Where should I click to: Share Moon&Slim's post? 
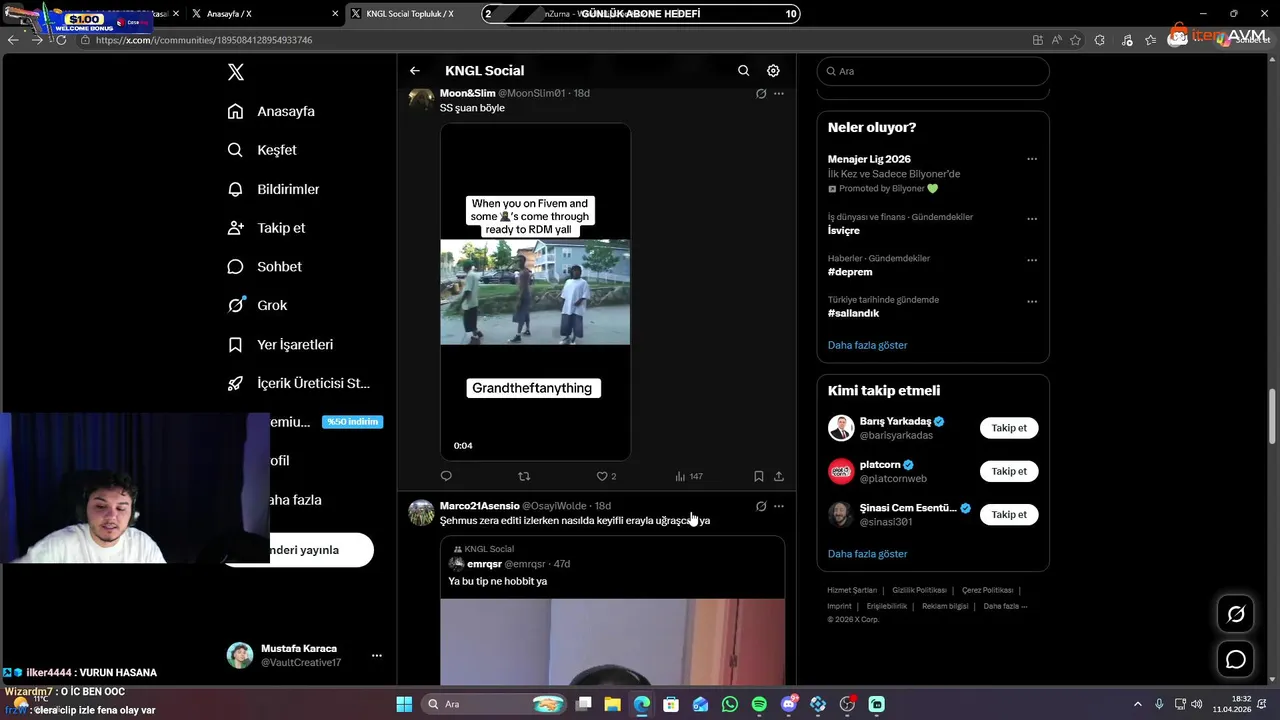click(x=779, y=476)
